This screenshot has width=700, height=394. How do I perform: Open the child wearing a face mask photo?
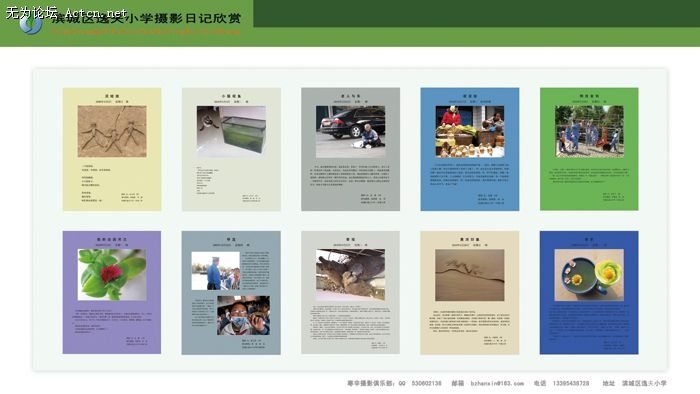pyautogui.click(x=244, y=315)
